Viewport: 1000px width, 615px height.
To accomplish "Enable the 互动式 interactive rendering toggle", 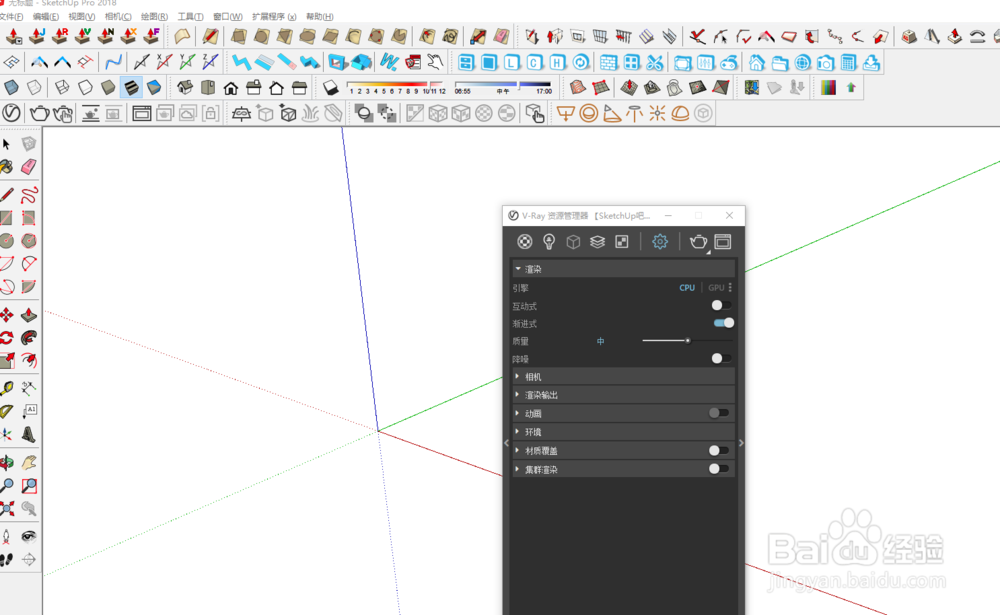I will point(722,305).
